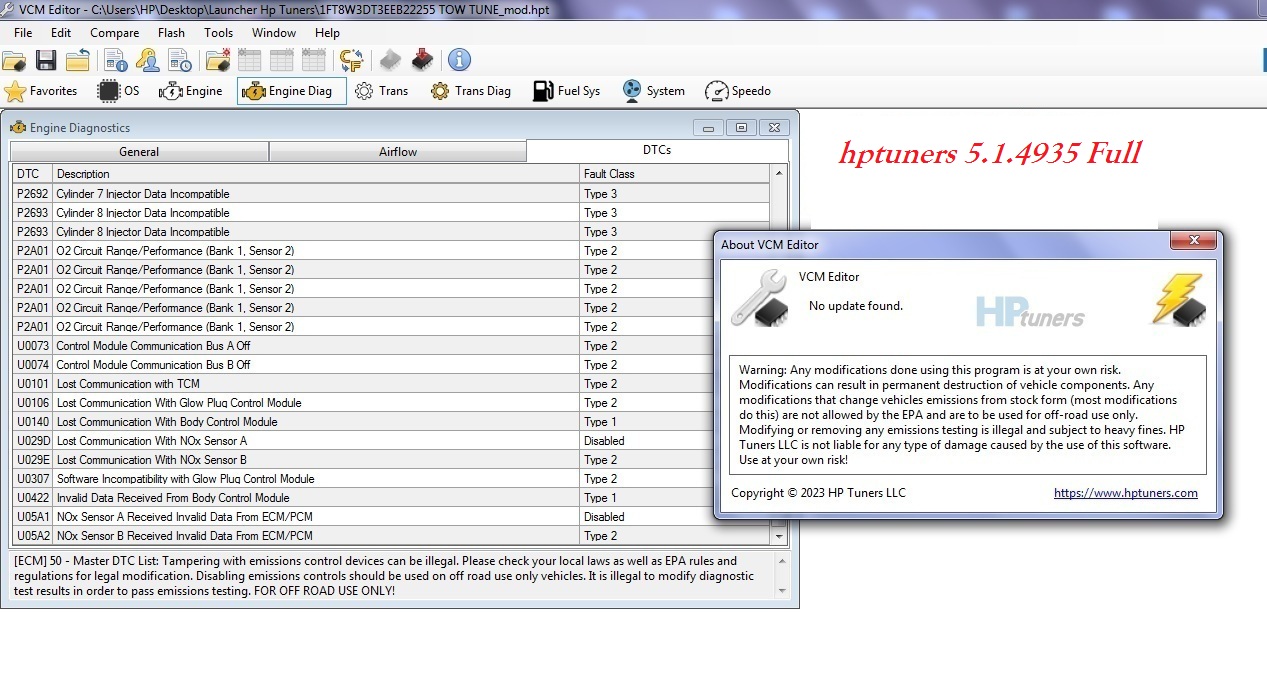
Task: Open the OS chip section
Action: coord(119,91)
